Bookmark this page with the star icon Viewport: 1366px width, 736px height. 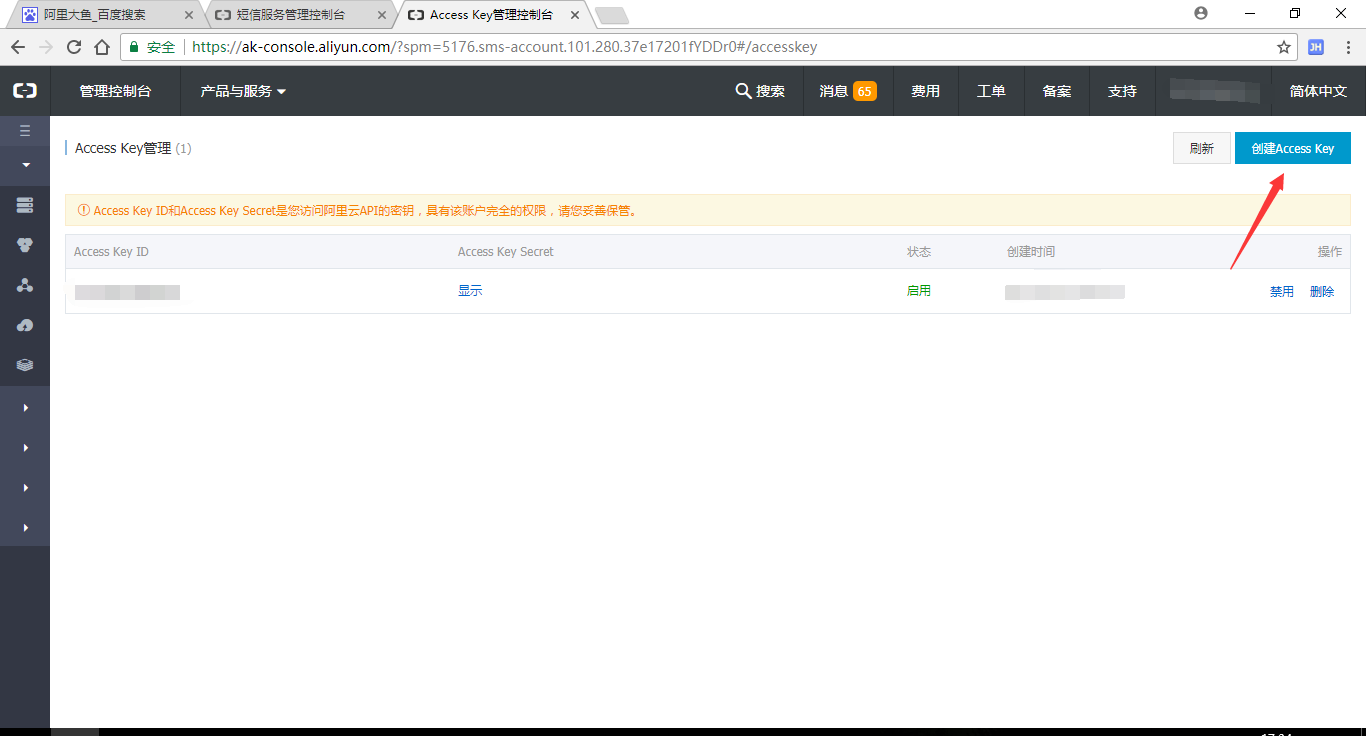[1284, 47]
